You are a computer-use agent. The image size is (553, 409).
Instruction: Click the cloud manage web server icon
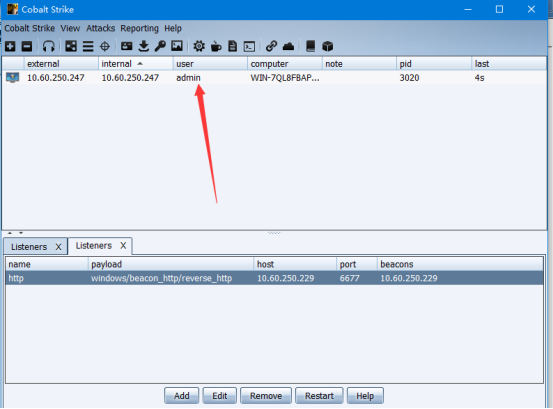[x=288, y=46]
